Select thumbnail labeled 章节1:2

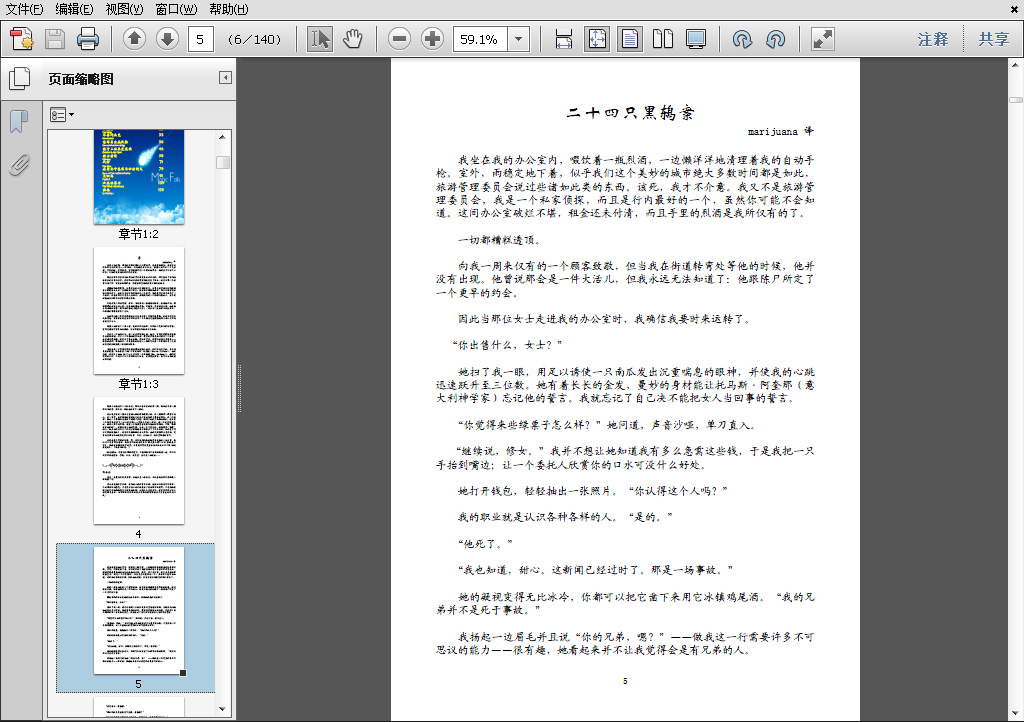coord(138,177)
